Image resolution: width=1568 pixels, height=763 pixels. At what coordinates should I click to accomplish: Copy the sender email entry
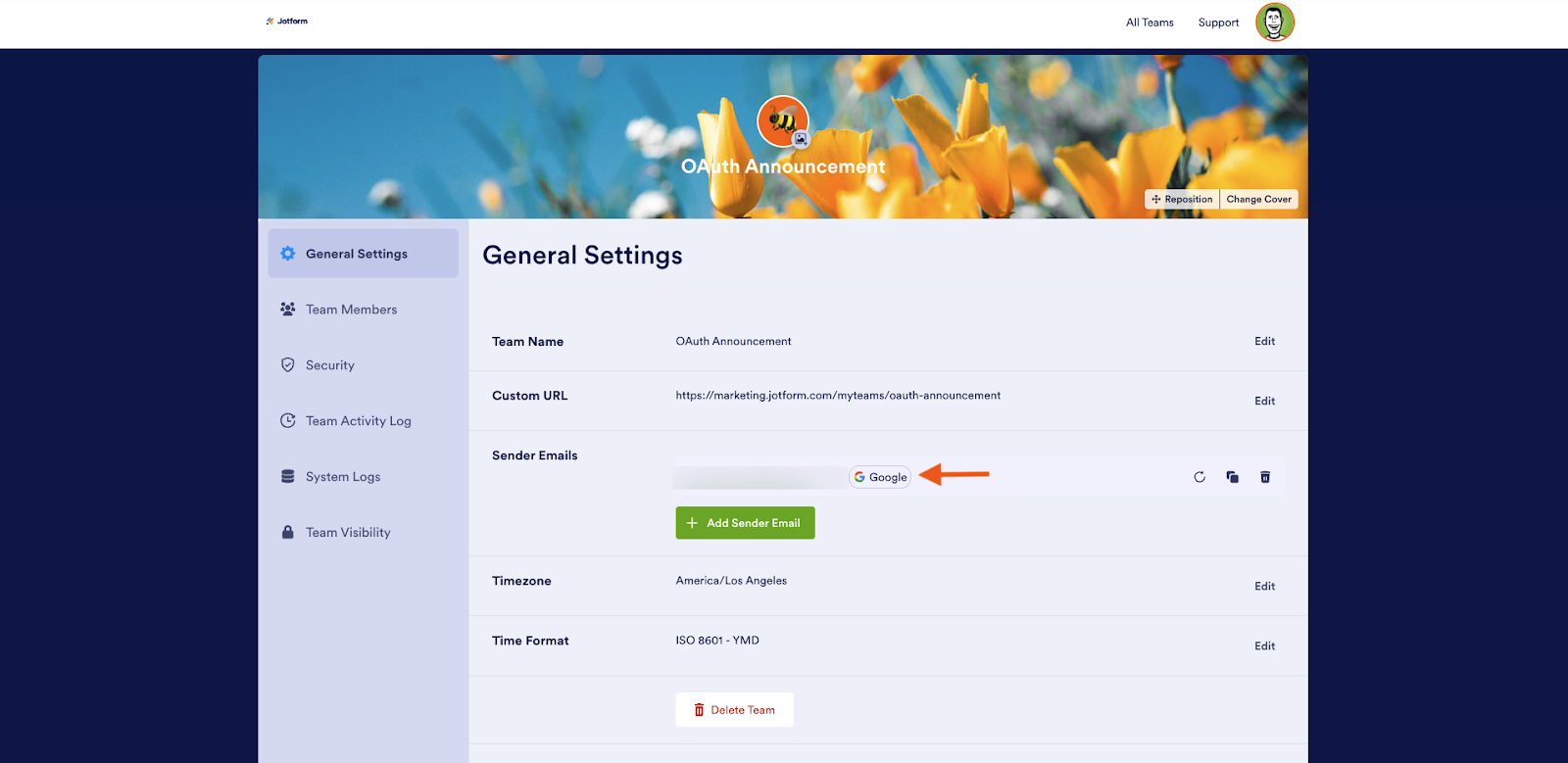click(1232, 477)
